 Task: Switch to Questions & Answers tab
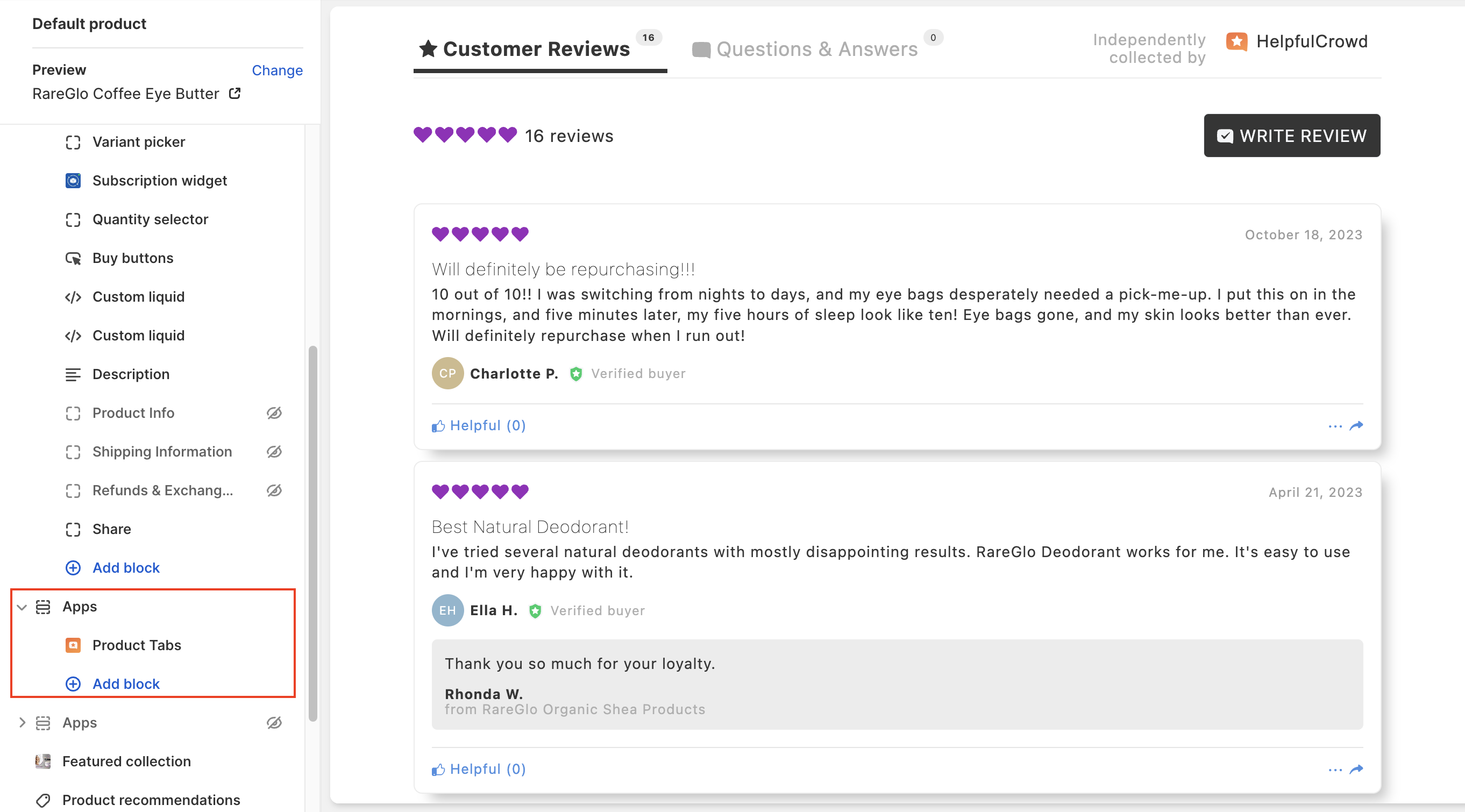tap(816, 49)
